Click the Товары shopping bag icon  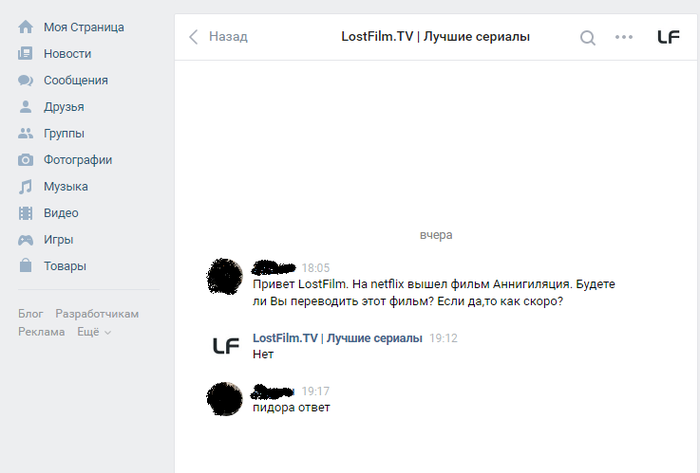25,265
